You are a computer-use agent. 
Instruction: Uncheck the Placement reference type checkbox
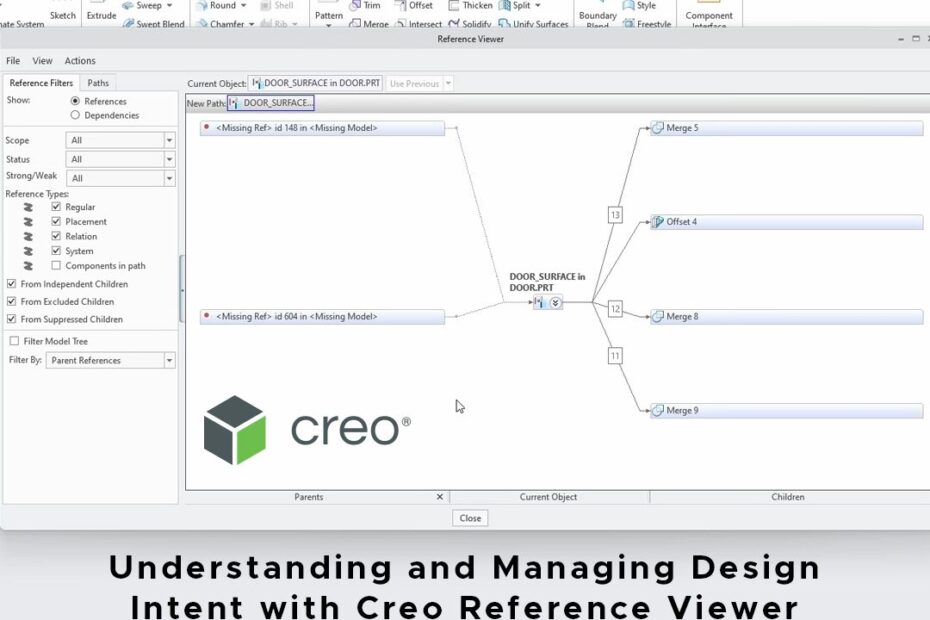coord(56,221)
